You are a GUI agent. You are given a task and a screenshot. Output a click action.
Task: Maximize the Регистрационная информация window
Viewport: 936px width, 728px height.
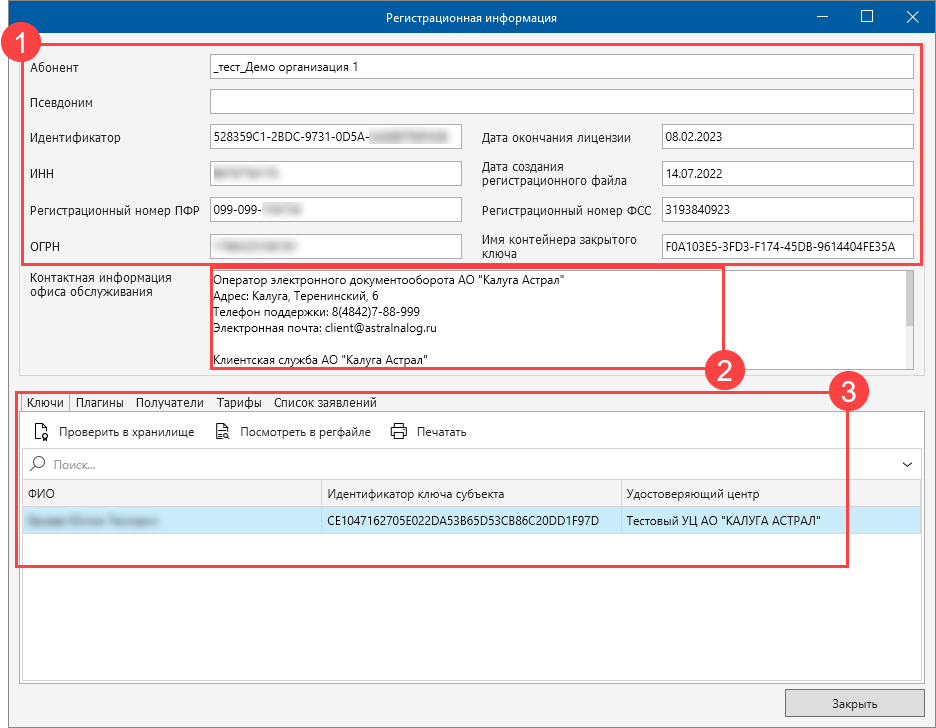(867, 17)
